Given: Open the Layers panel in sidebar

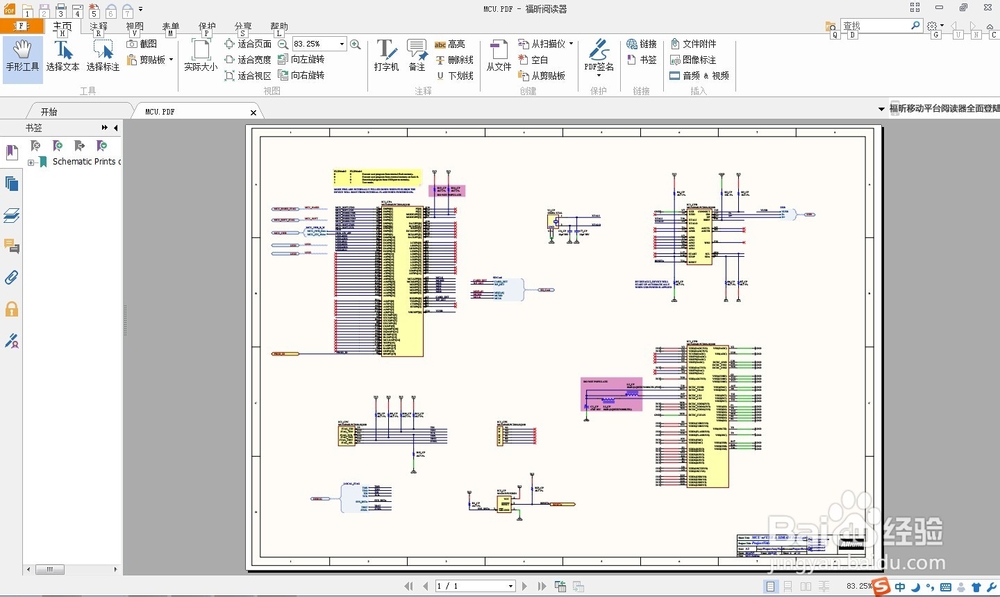Looking at the screenshot, I should tap(11, 216).
